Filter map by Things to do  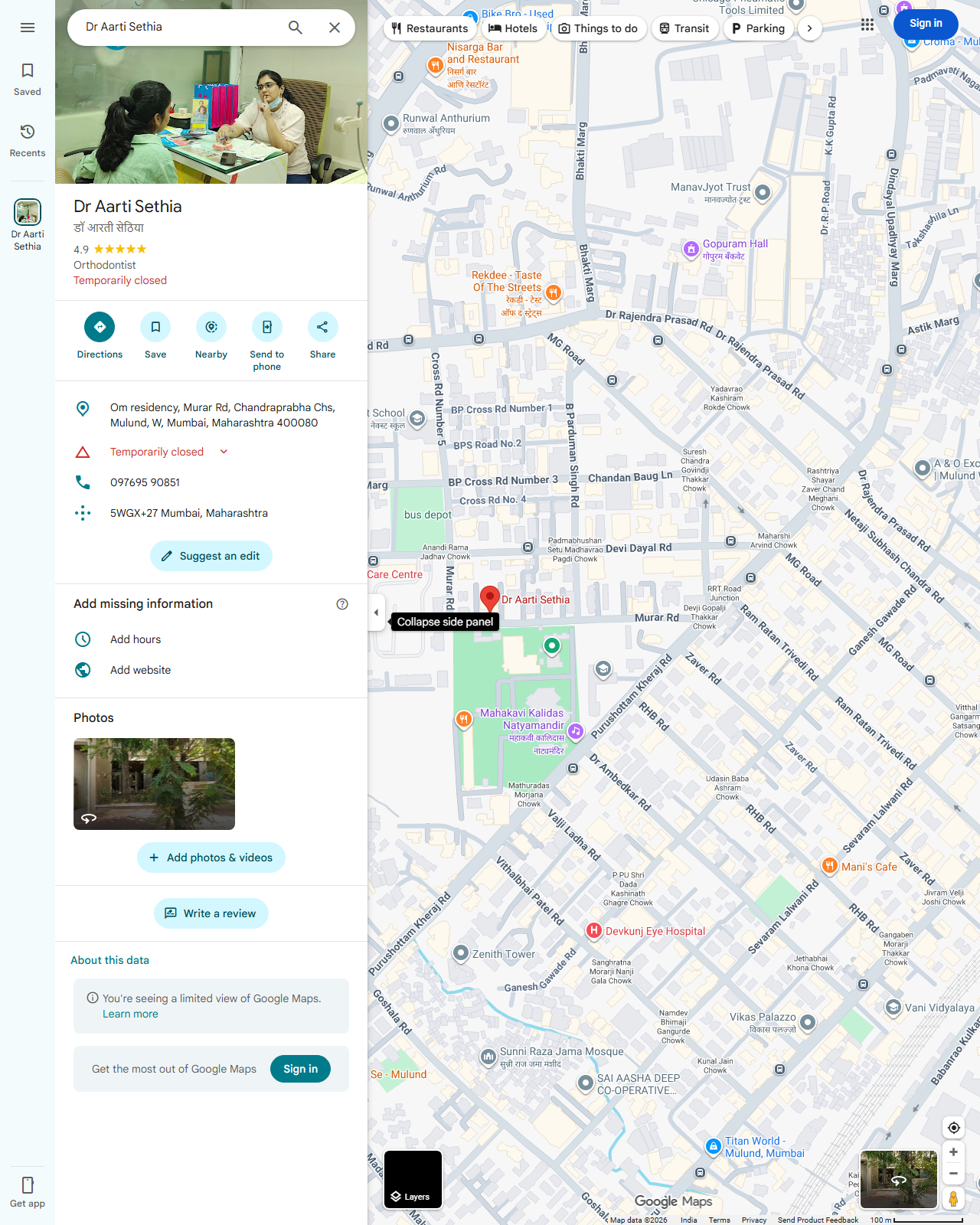point(599,28)
